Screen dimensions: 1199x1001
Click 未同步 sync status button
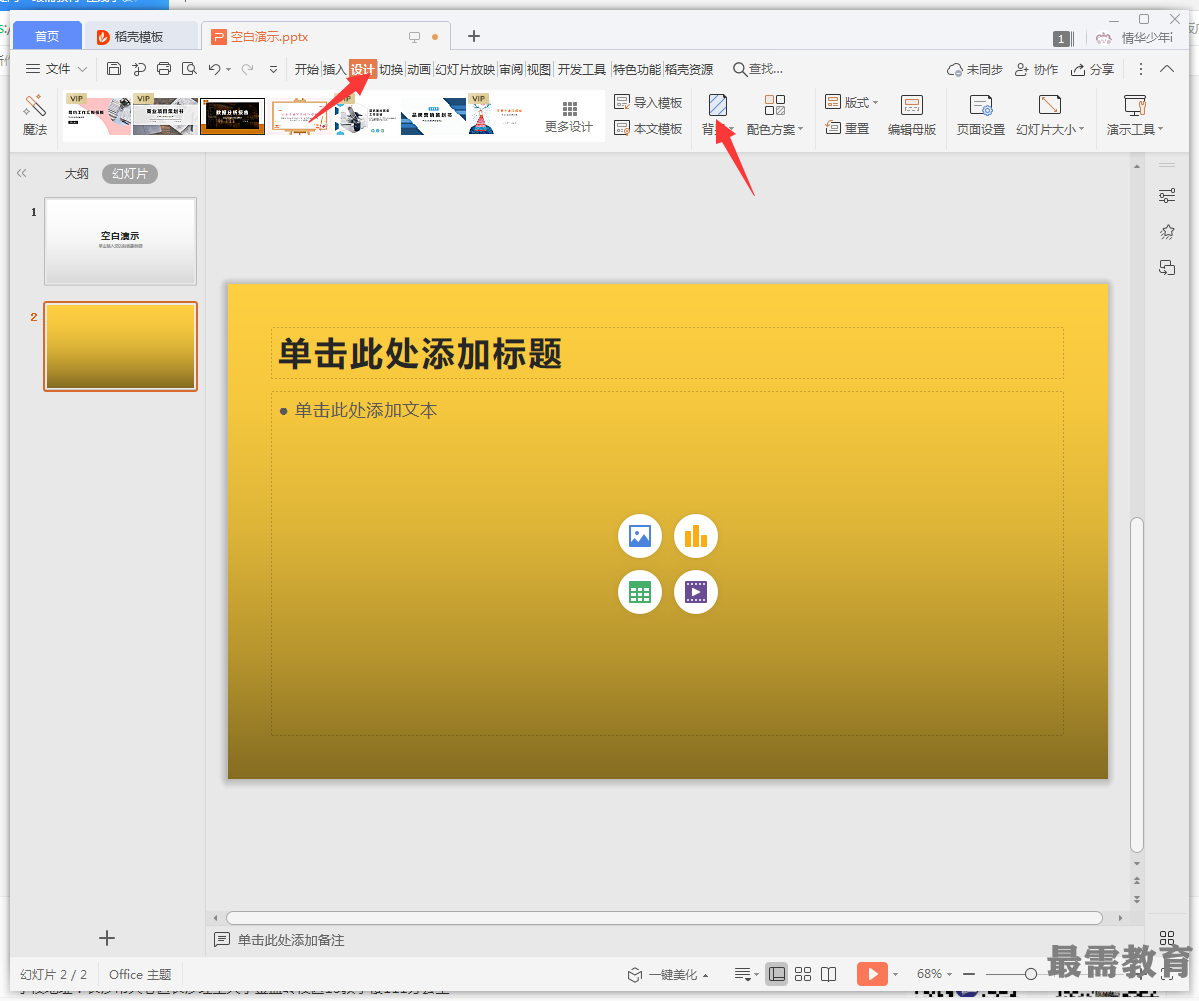coord(974,70)
